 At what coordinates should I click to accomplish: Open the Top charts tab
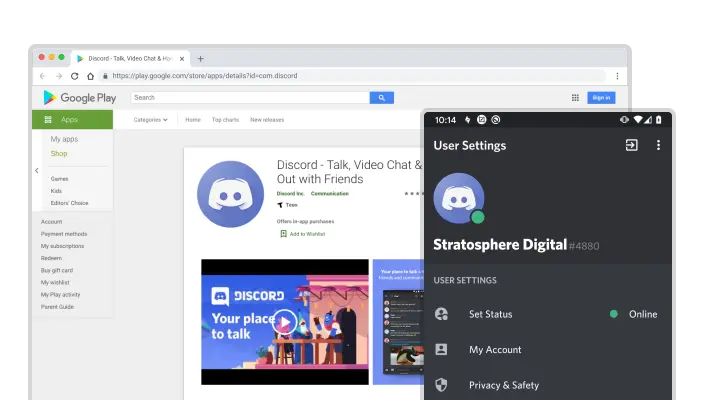(x=225, y=120)
